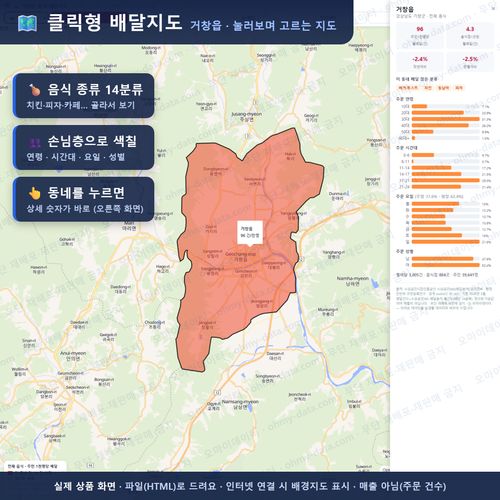Select the 피자 category tag
500x500 pixels.
tap(459, 88)
